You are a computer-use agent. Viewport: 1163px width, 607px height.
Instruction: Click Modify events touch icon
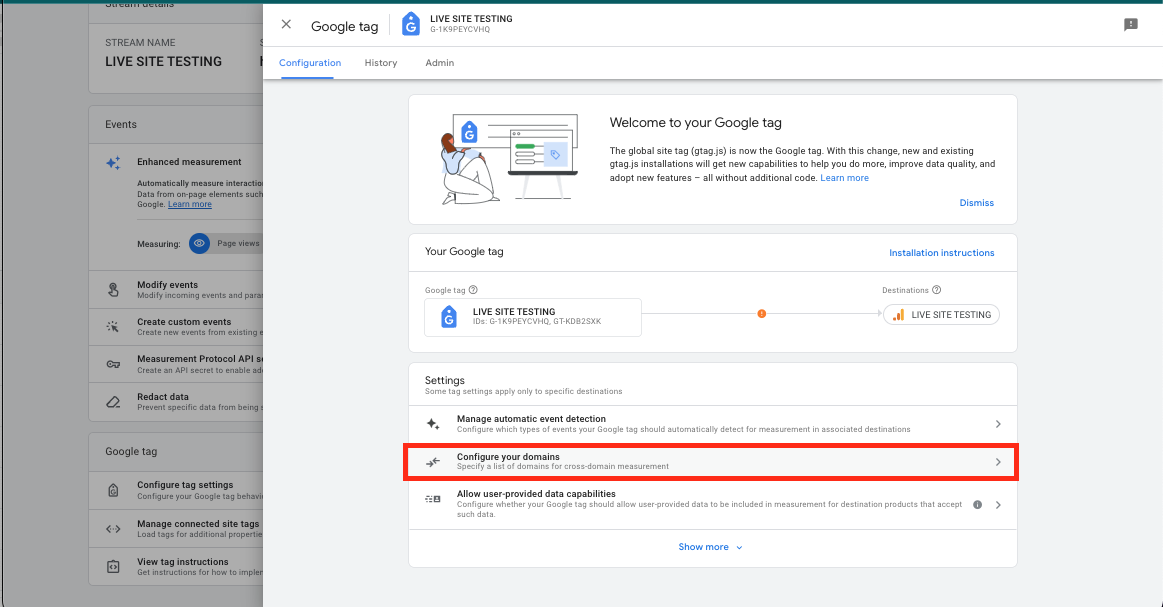click(113, 289)
